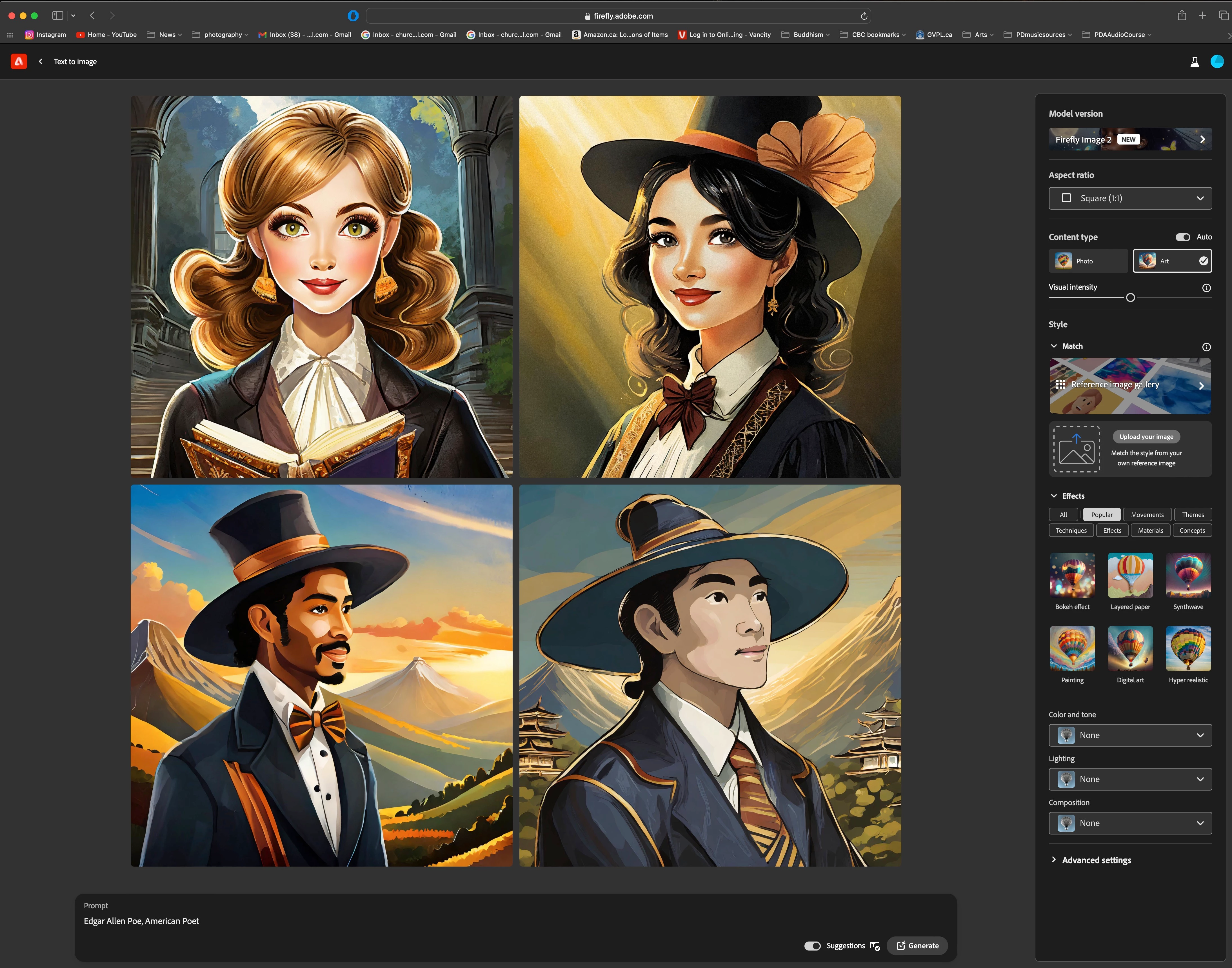Open the user profile avatar

pos(1217,62)
